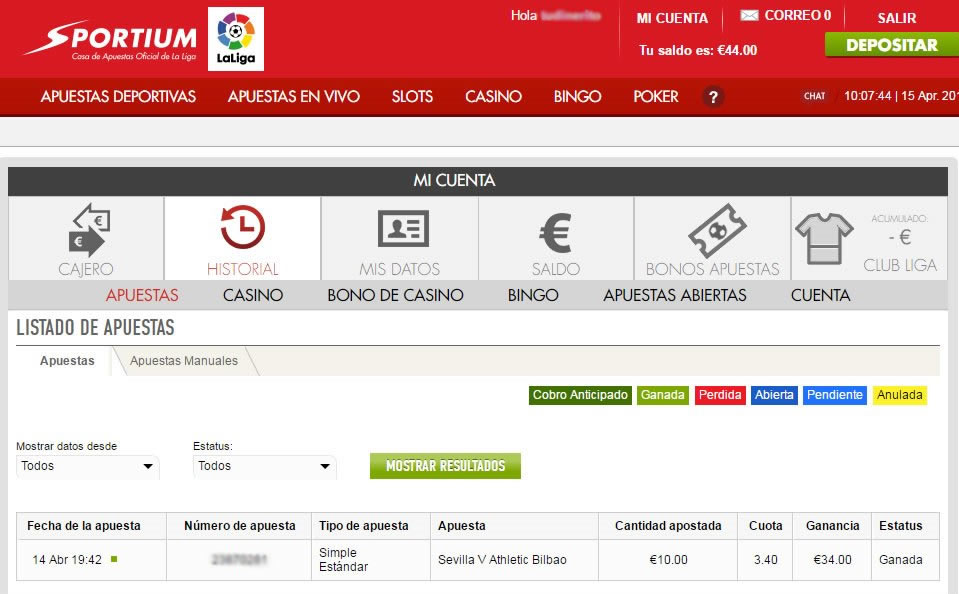The height and width of the screenshot is (594, 959).
Task: Open the Mostrar datos desde dropdown
Action: (87, 466)
